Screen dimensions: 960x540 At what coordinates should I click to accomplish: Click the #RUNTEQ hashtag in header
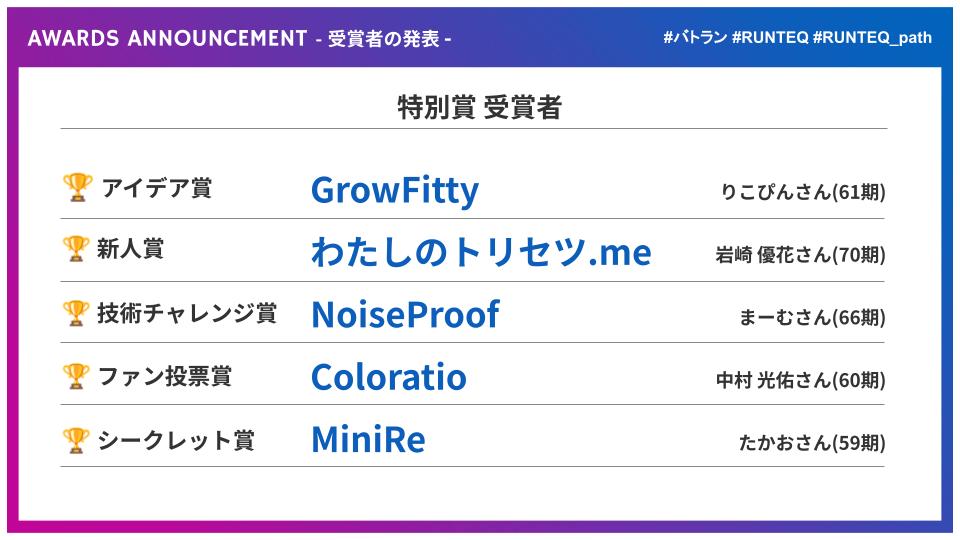[770, 37]
